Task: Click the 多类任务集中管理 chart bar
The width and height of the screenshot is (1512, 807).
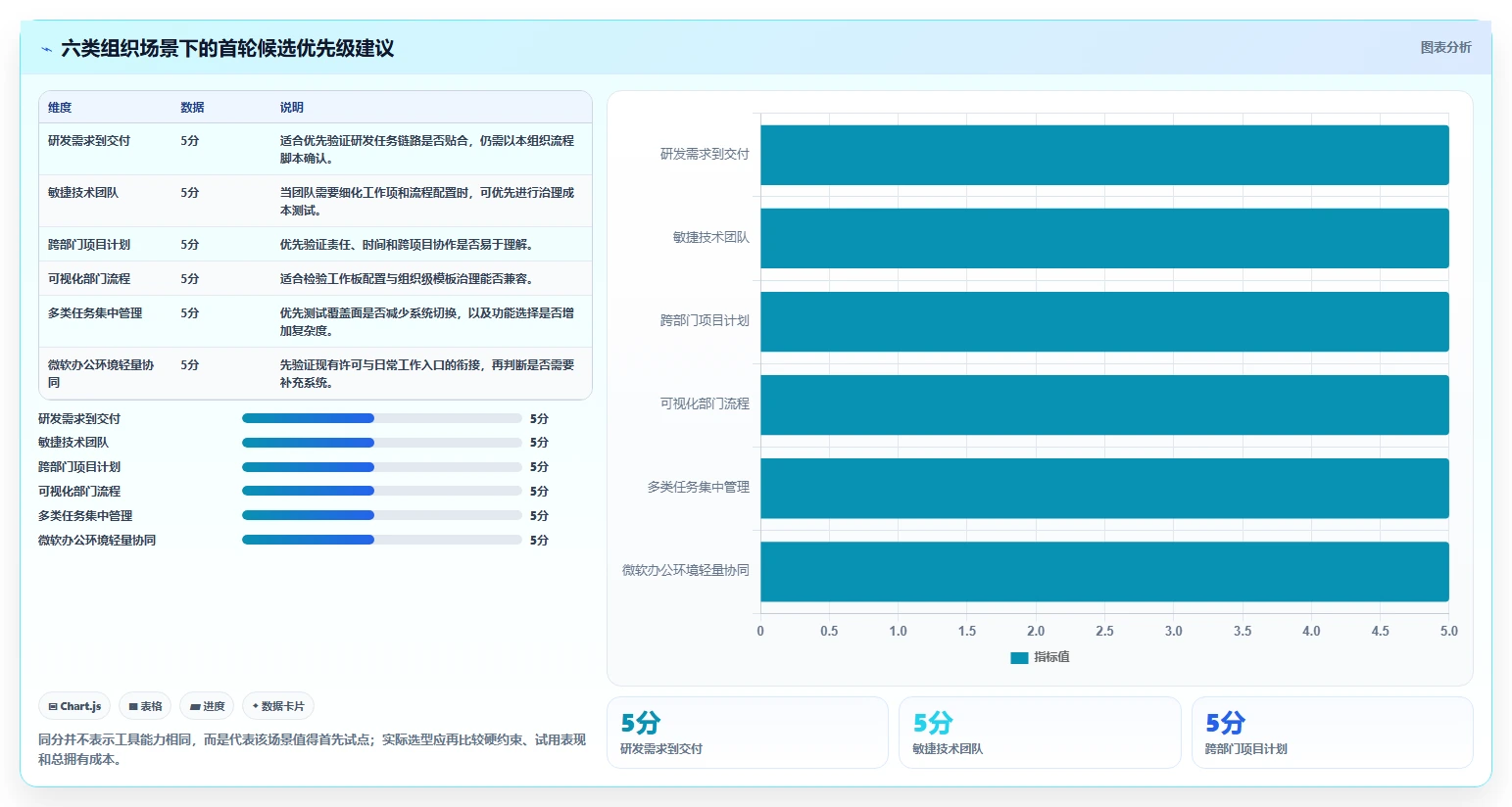Action: 1104,488
